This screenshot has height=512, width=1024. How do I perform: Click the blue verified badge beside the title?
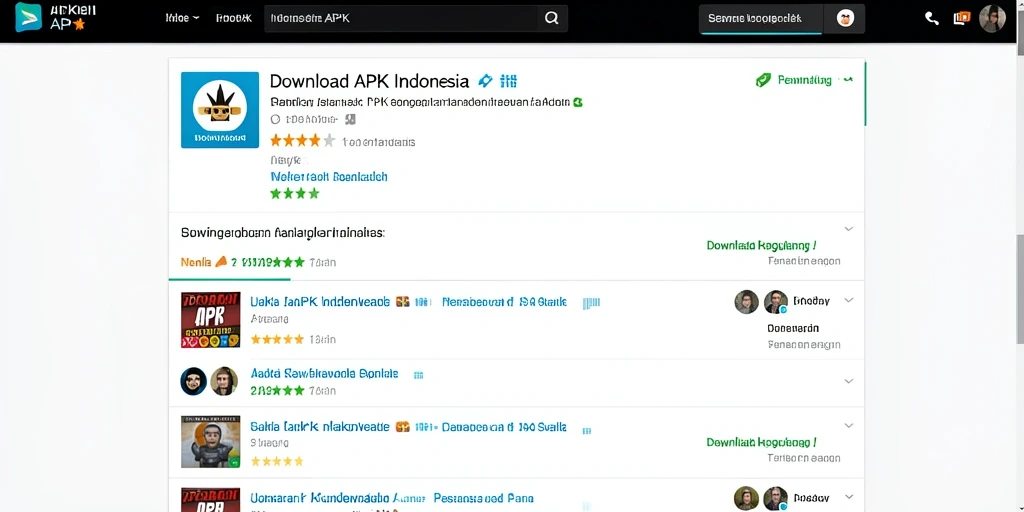pos(485,81)
